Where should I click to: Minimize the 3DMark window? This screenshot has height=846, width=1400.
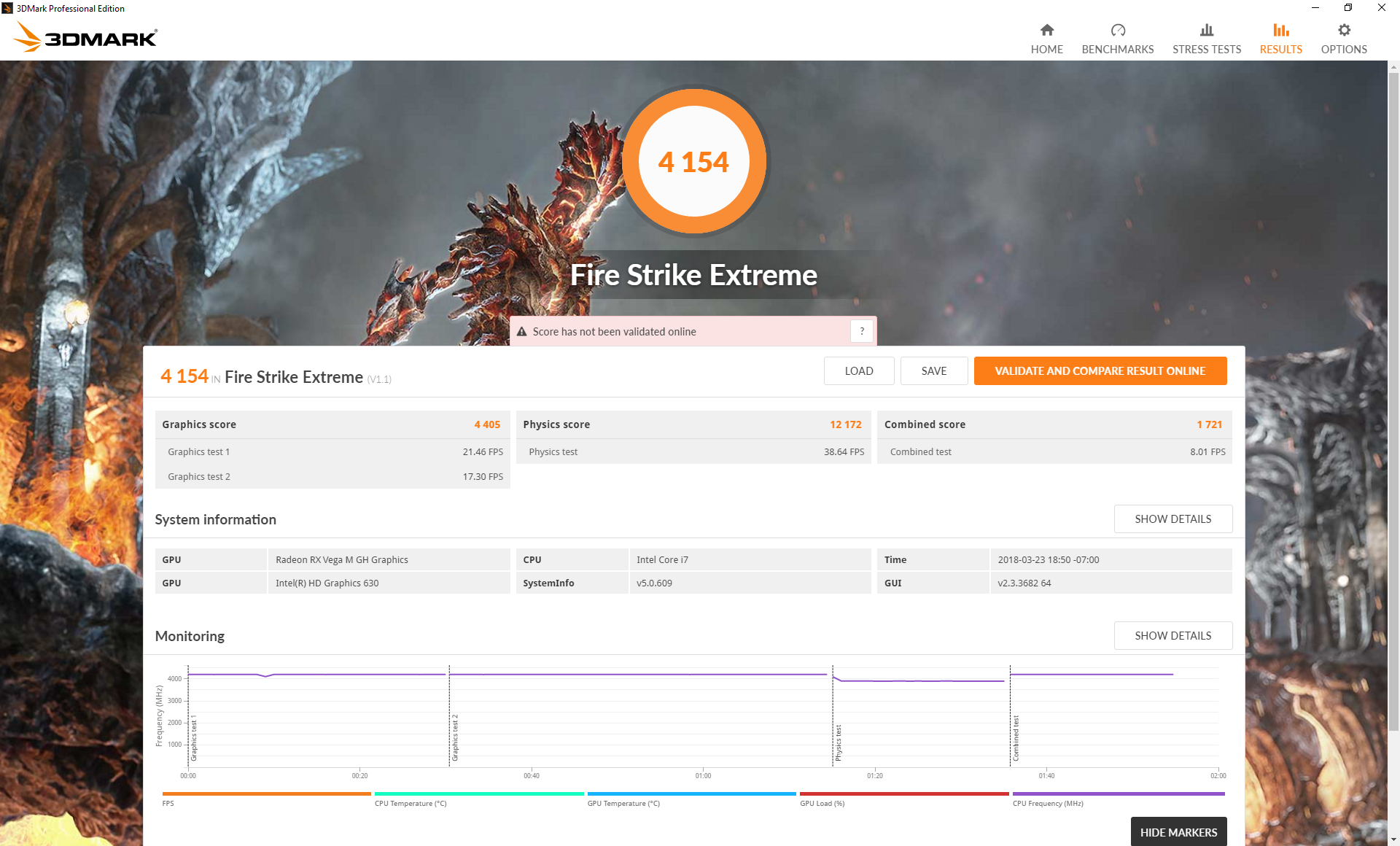1315,8
